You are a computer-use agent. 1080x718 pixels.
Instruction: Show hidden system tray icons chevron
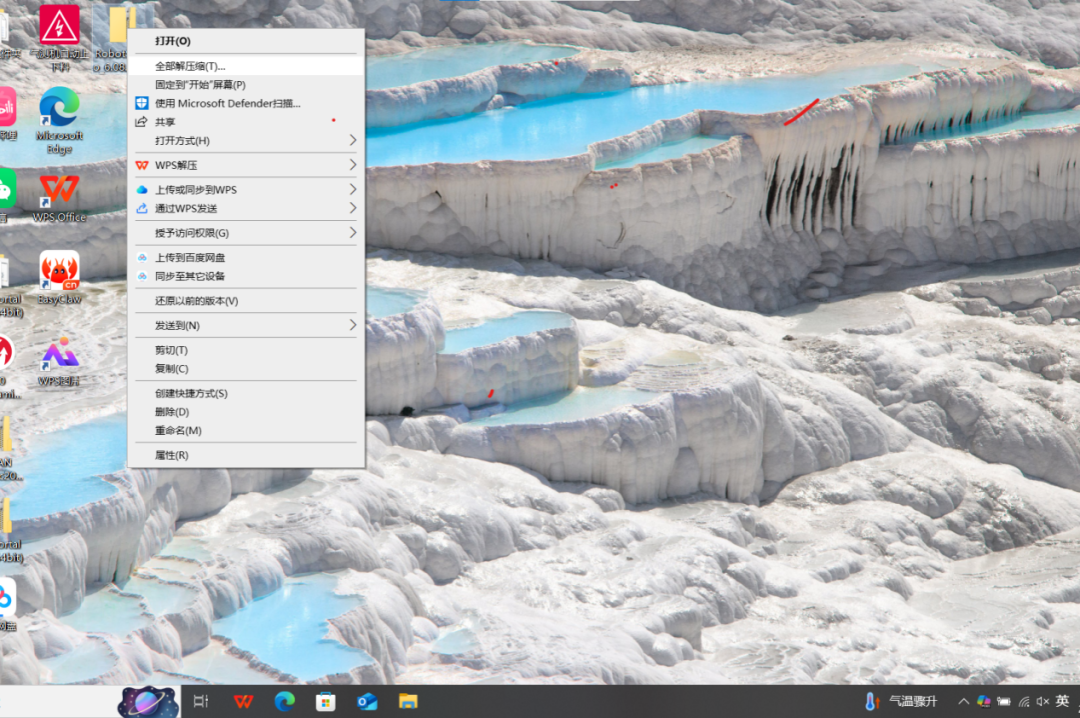click(x=964, y=701)
